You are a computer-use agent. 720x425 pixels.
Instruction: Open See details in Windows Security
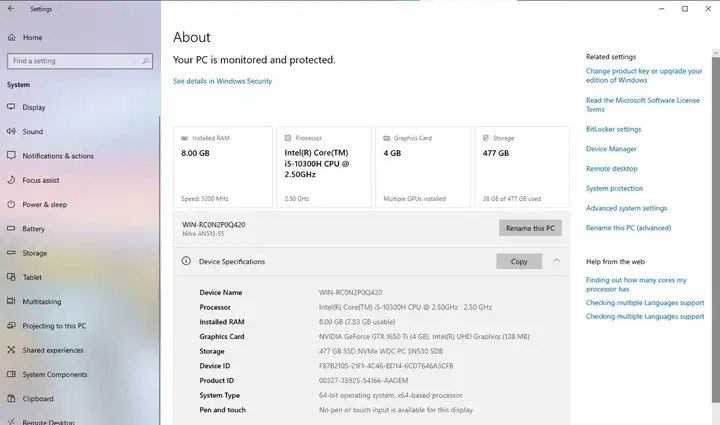click(222, 81)
